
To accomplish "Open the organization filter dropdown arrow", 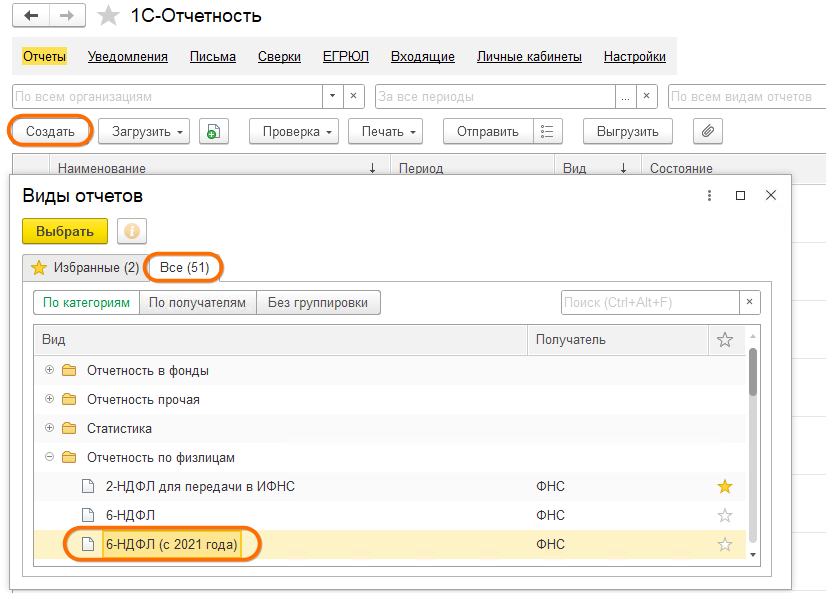I will tap(332, 96).
